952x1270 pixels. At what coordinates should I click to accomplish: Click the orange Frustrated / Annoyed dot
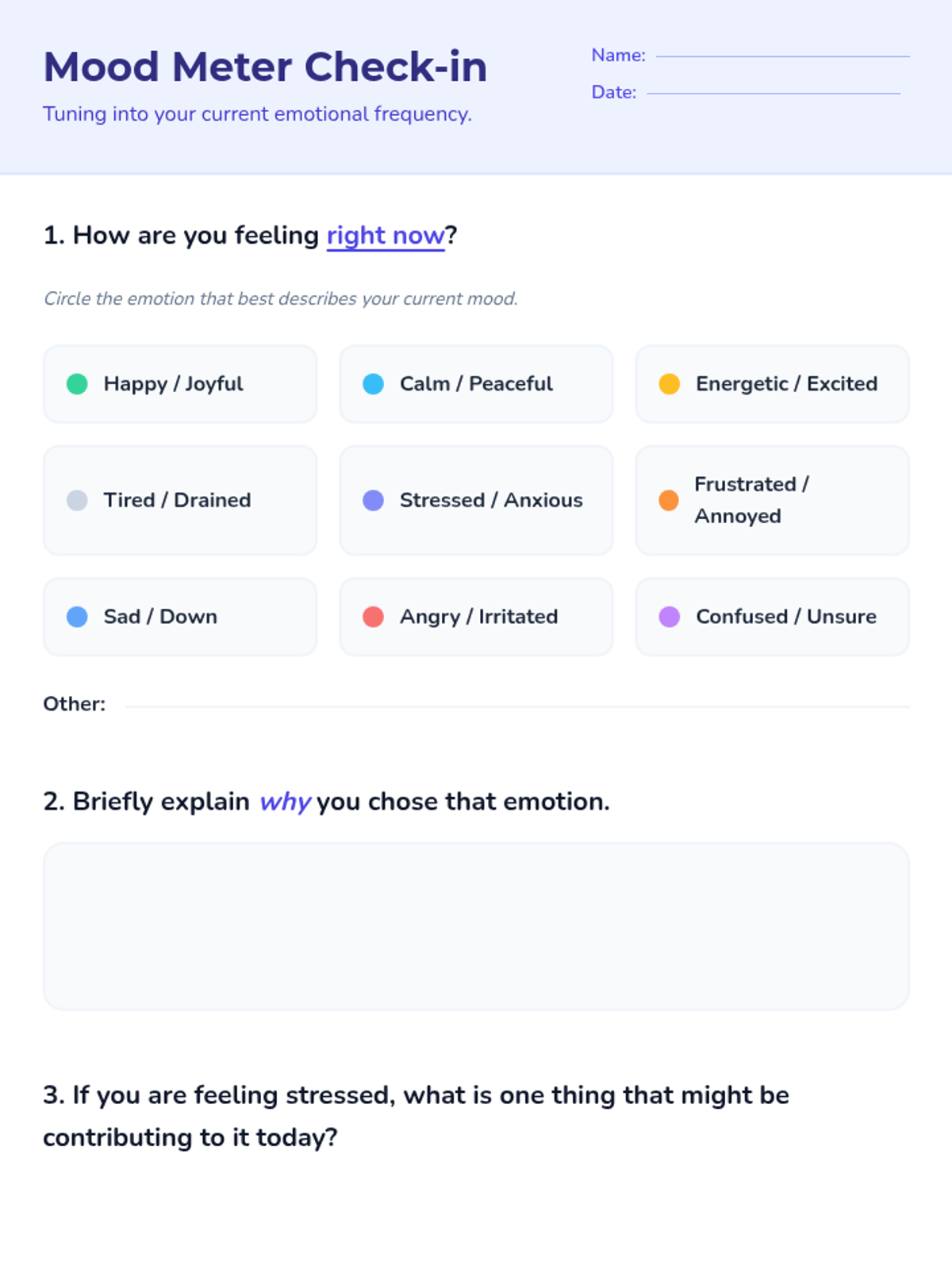click(x=669, y=500)
